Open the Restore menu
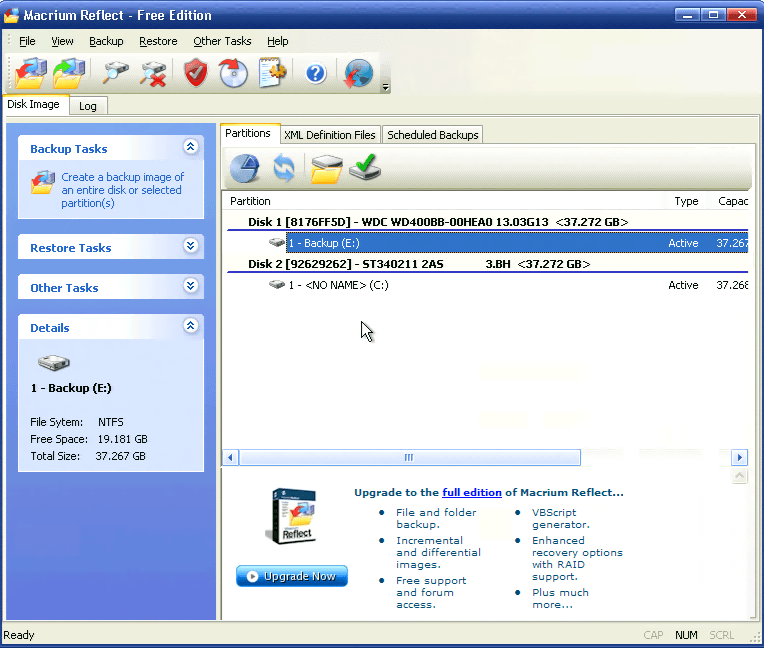The width and height of the screenshot is (764, 648). pyautogui.click(x=158, y=41)
